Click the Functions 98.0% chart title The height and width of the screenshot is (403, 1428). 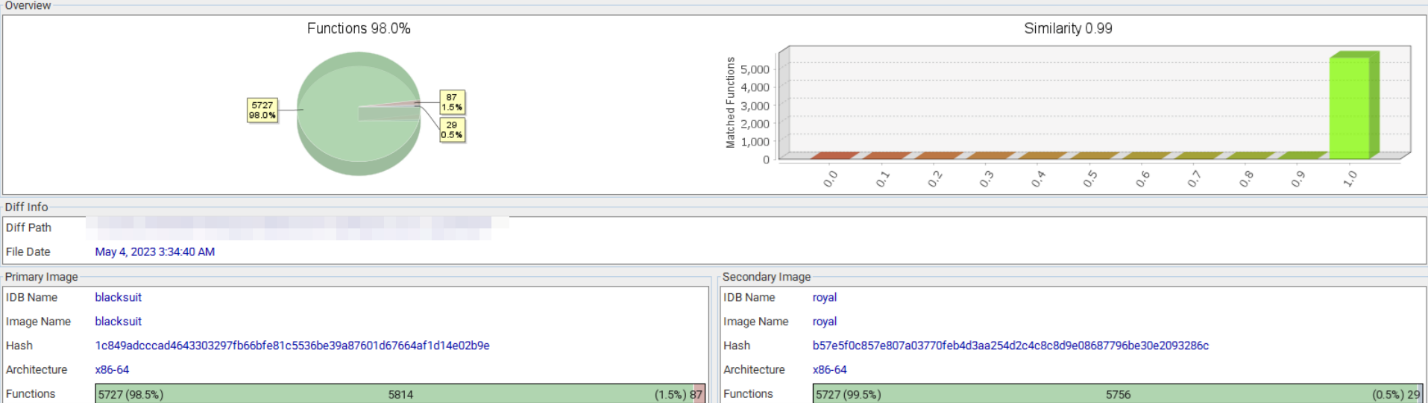click(358, 29)
